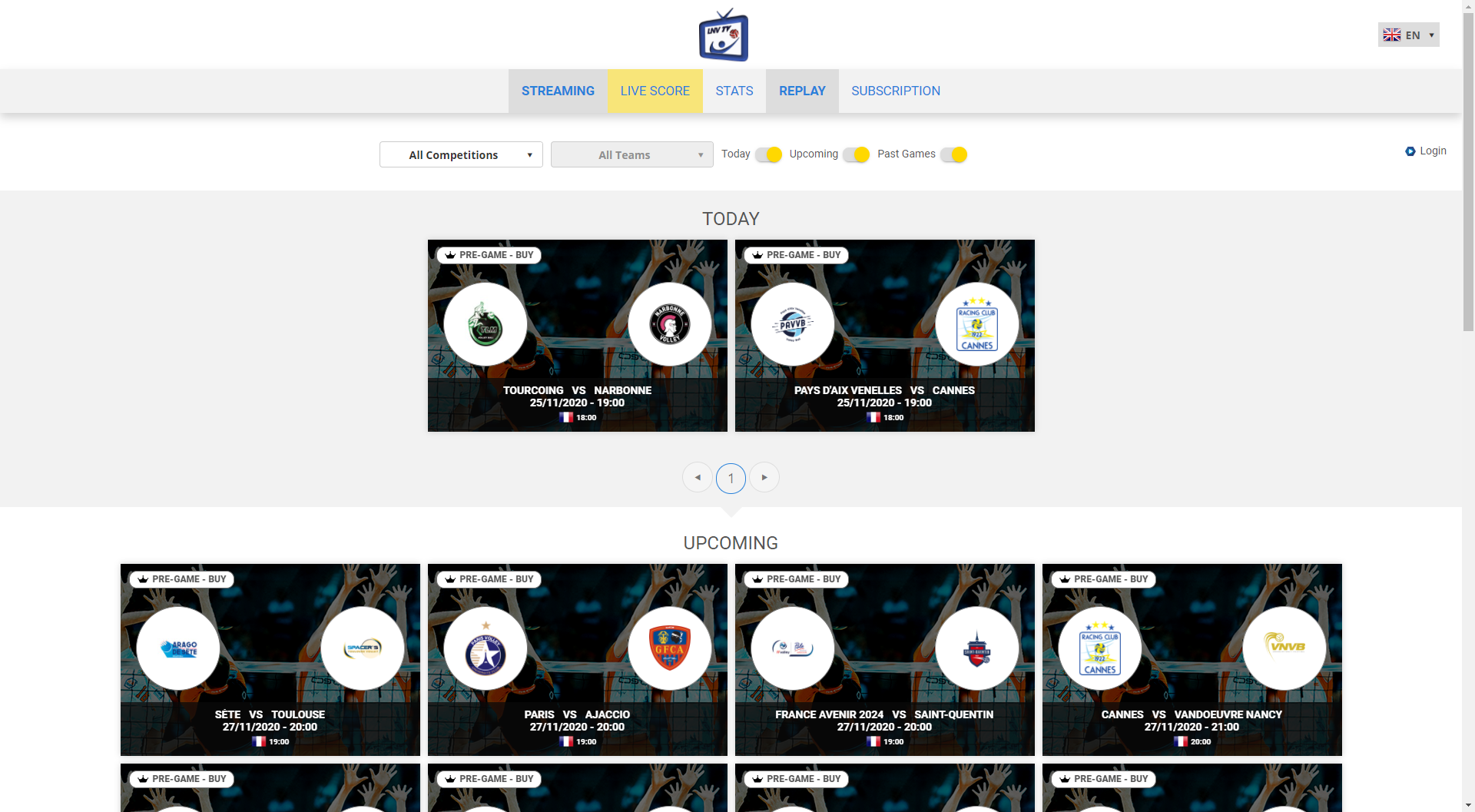Screen dimensions: 1475x812
Task: Click PRE-GAME - BUY on France Avenir vs Saint-Quentin
Action: [797, 579]
